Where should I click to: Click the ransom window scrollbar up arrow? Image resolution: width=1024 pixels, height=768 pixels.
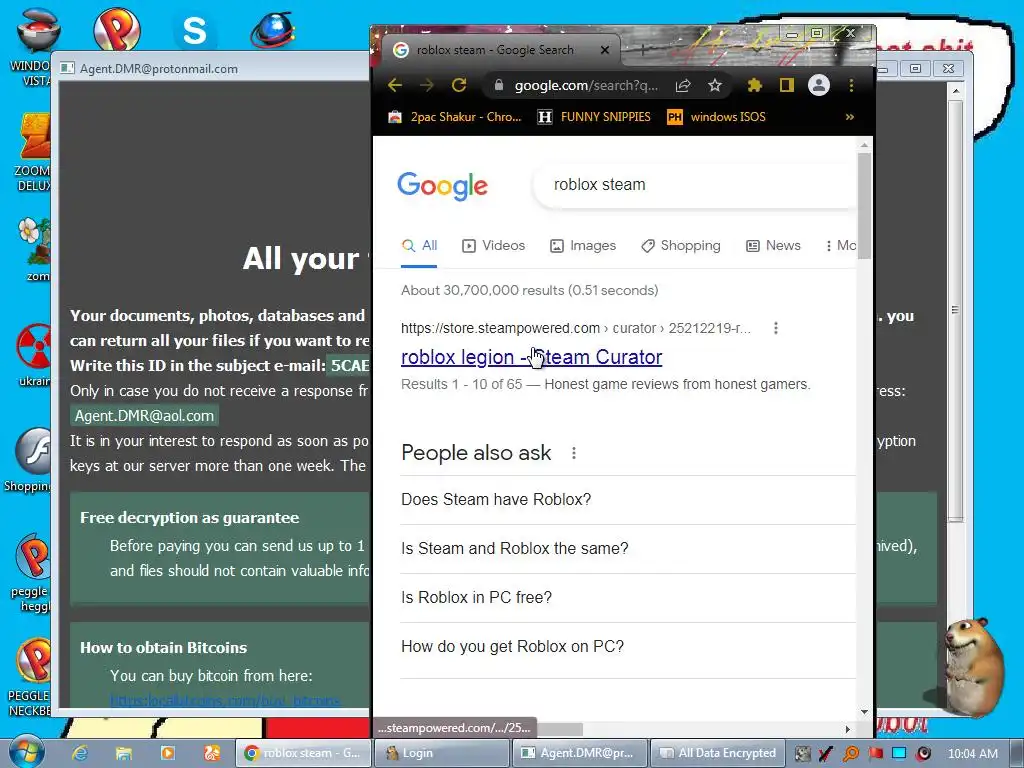[x=955, y=91]
